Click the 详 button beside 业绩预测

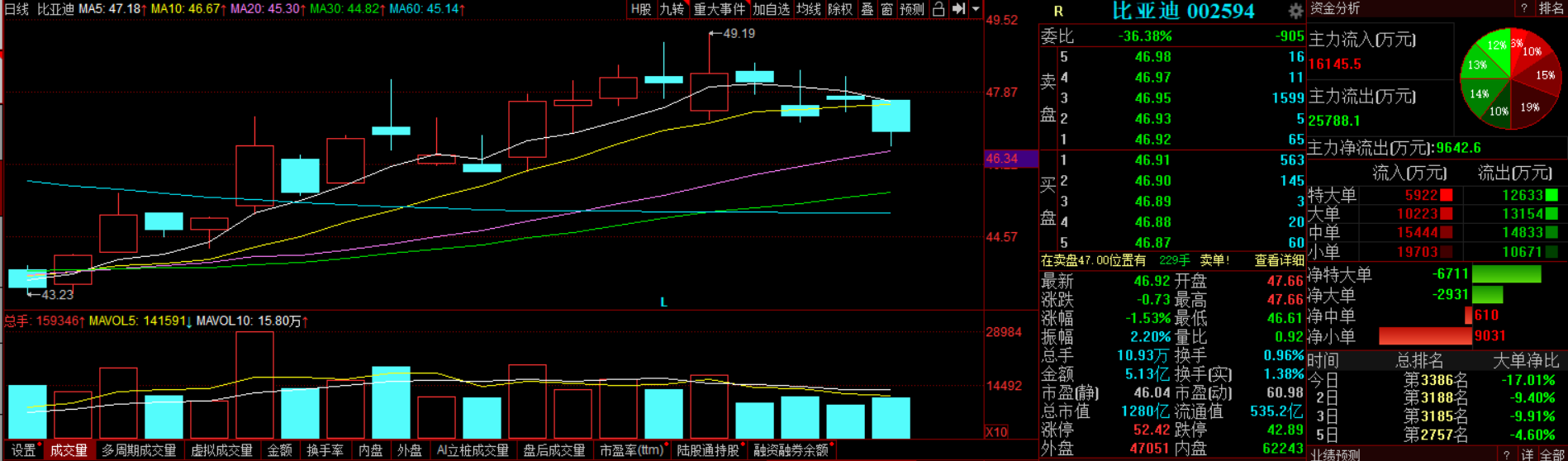pyautogui.click(x=1528, y=454)
